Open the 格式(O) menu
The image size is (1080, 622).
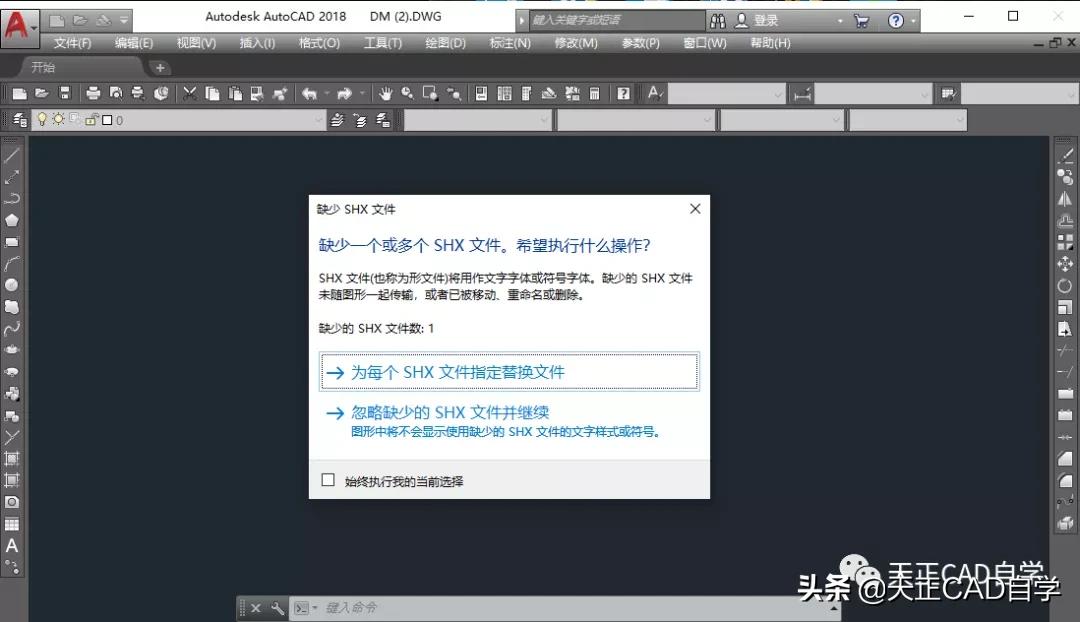tap(318, 43)
